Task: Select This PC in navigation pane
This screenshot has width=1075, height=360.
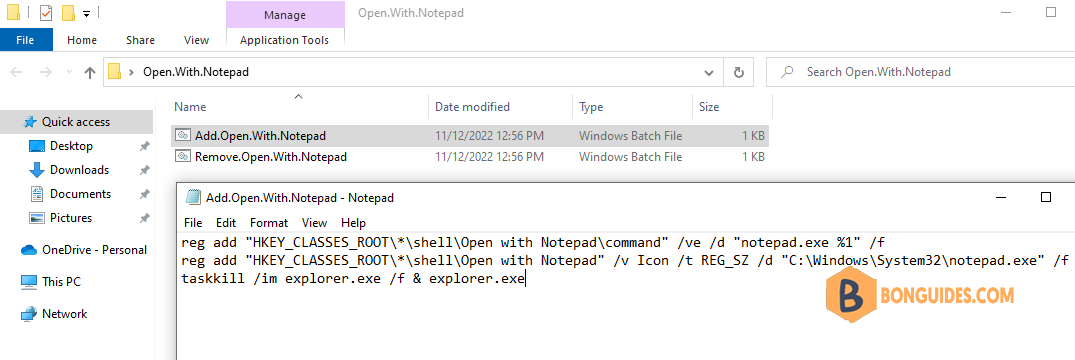Action: [x=62, y=282]
